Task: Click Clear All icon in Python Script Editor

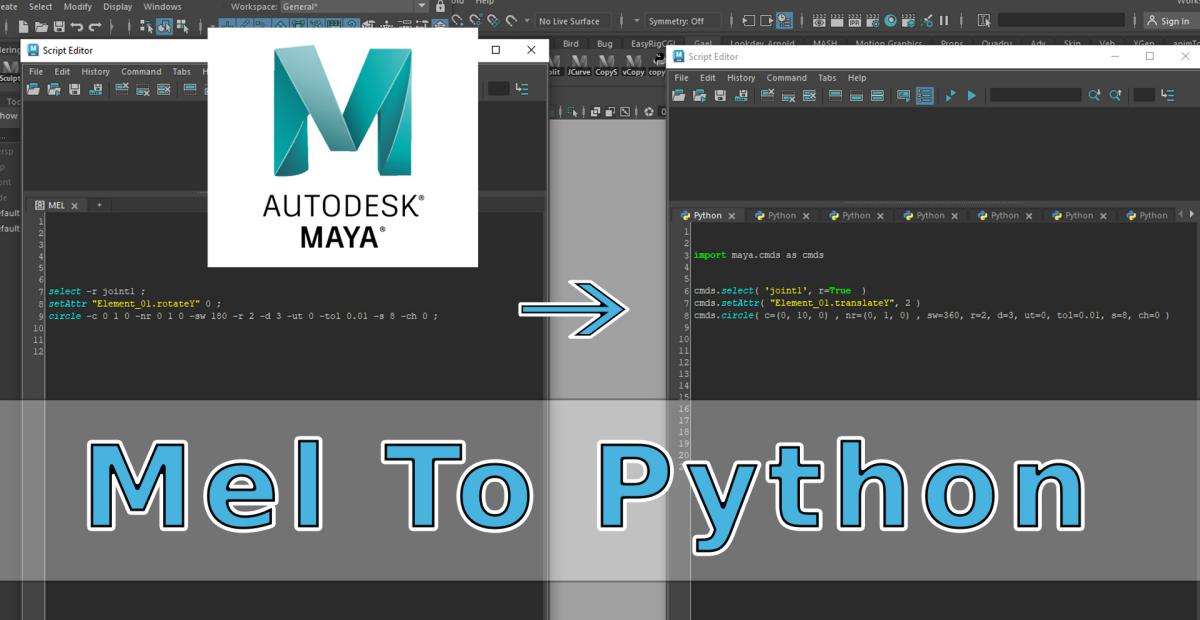Action: [810, 96]
